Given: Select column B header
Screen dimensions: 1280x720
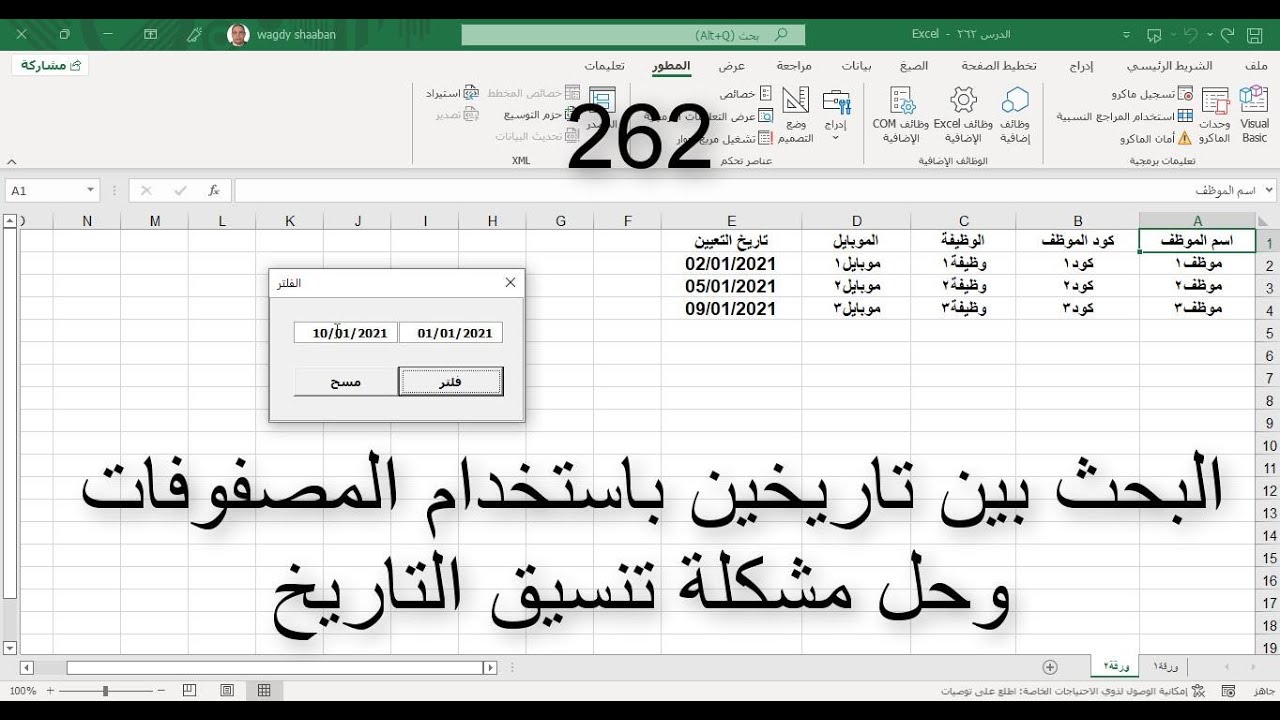Looking at the screenshot, I should point(1079,221).
